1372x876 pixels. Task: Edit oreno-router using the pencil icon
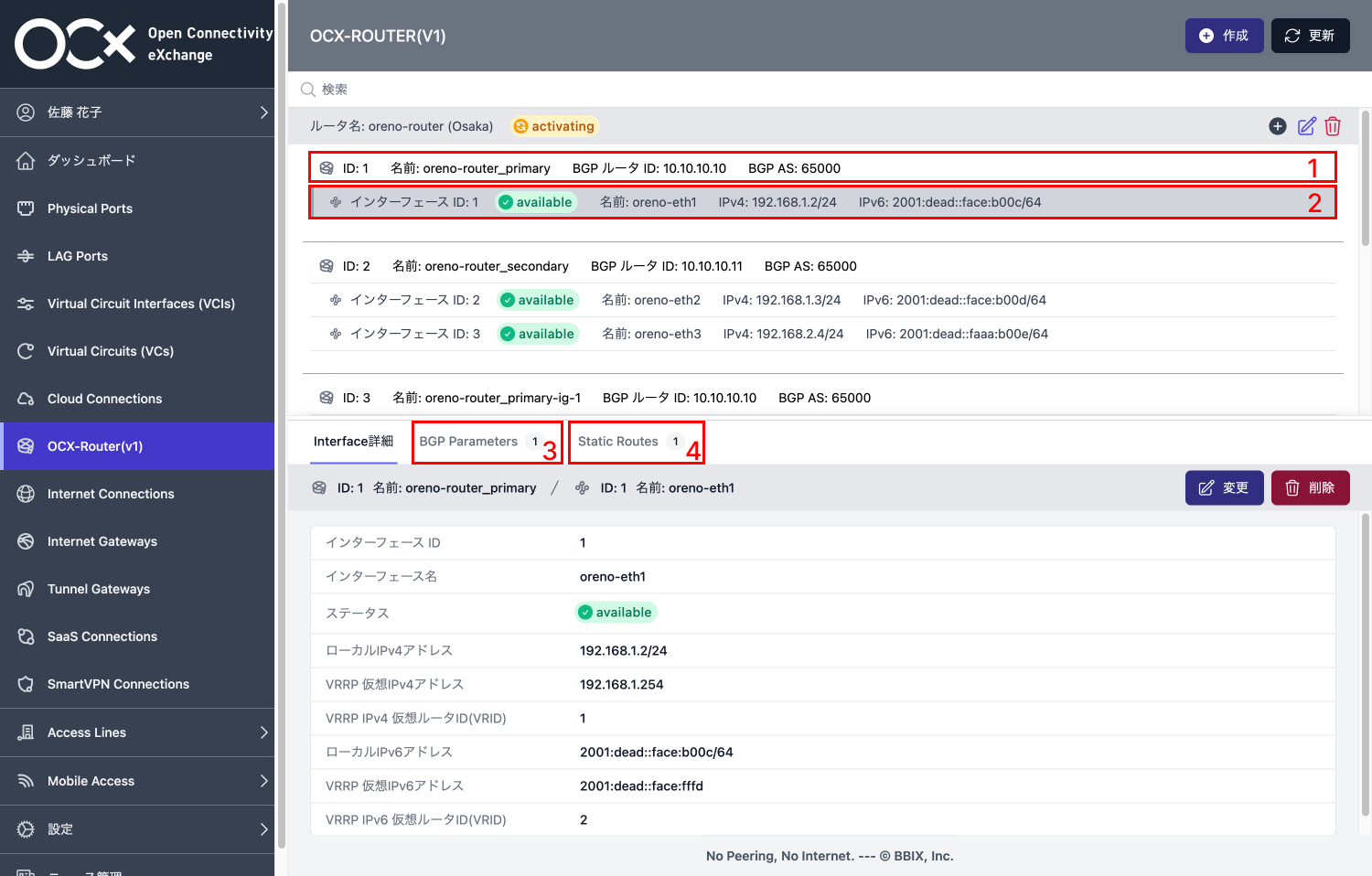[1306, 126]
